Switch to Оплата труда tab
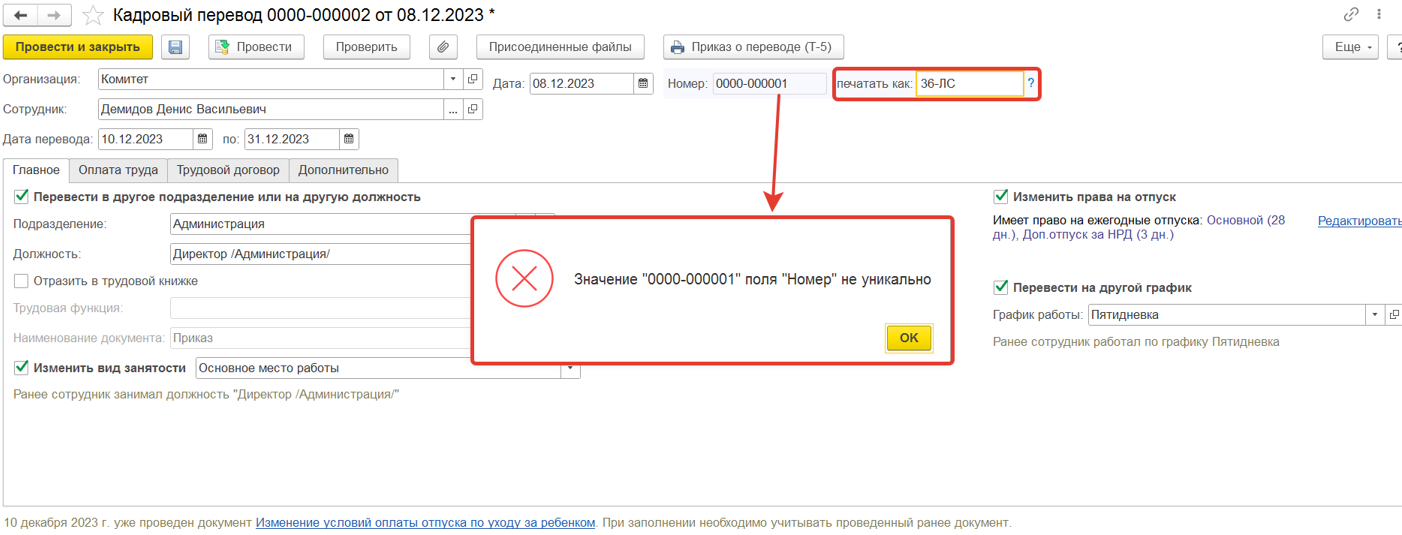 [118, 170]
